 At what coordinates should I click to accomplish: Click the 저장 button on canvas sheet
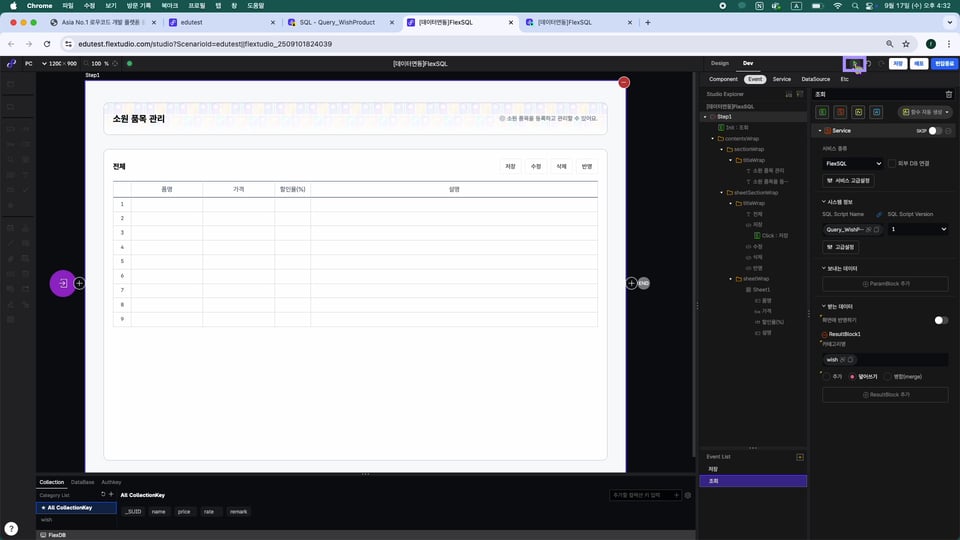510,167
